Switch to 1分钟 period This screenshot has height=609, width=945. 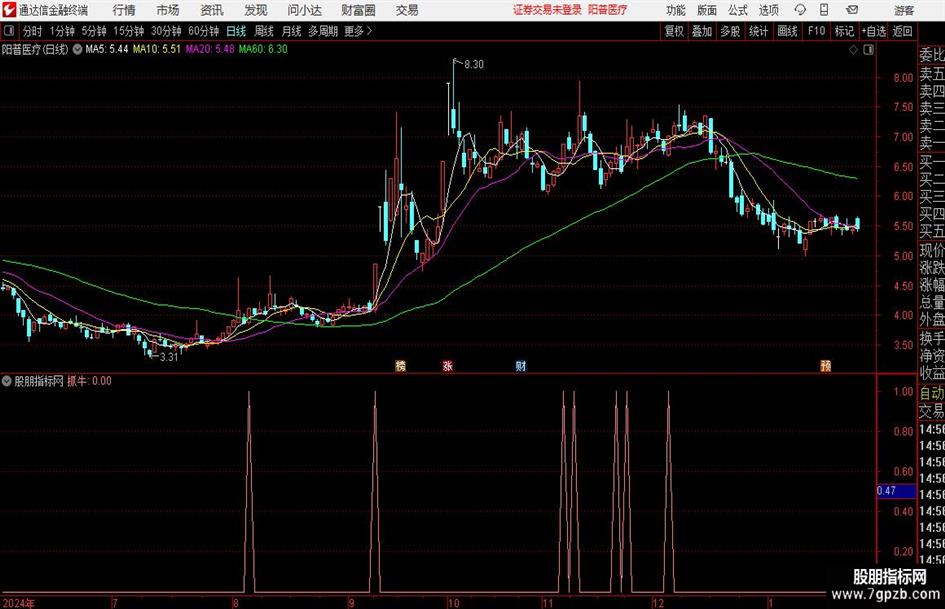(x=62, y=31)
